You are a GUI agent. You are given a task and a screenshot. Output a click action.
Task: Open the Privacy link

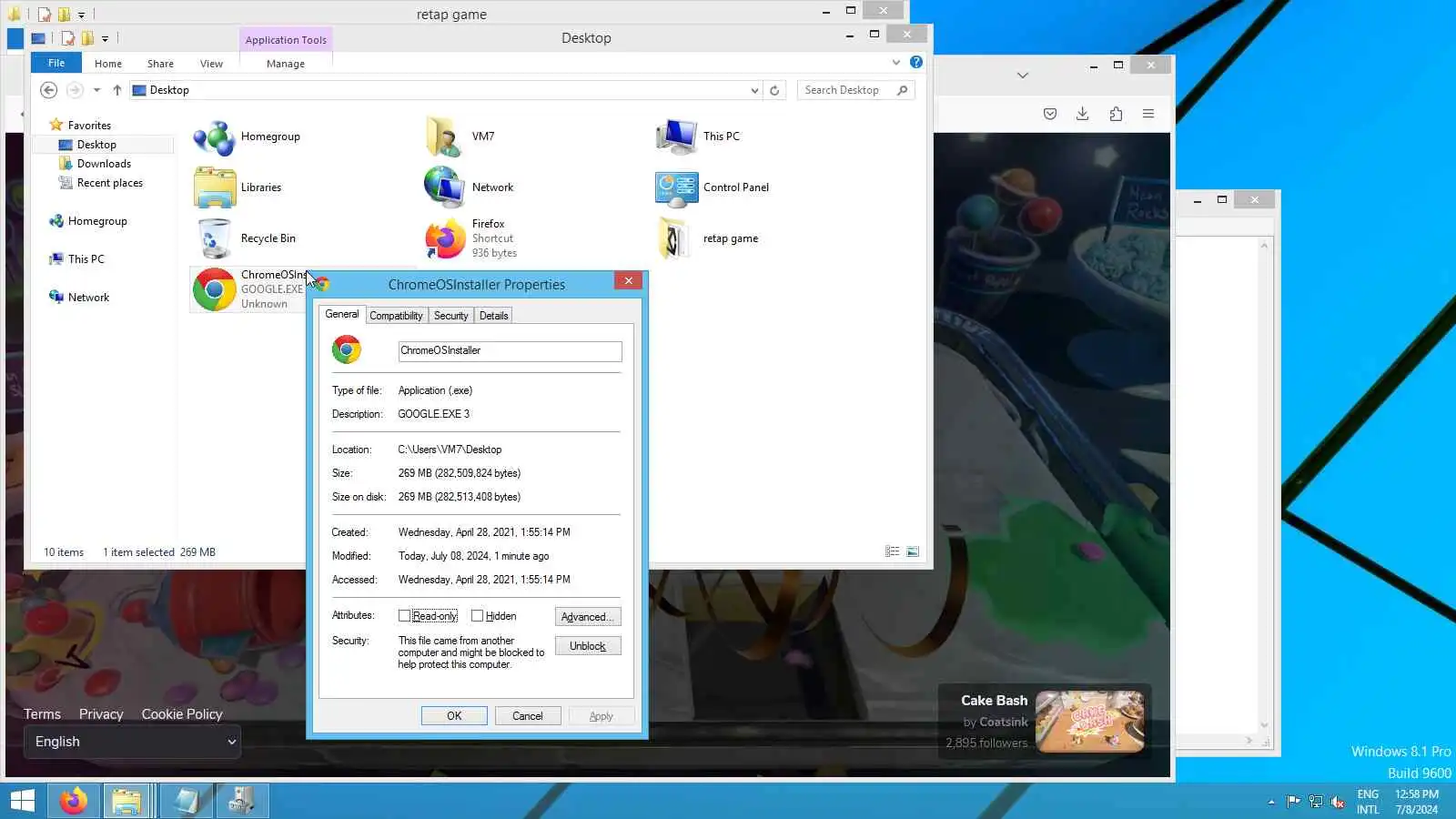(101, 714)
